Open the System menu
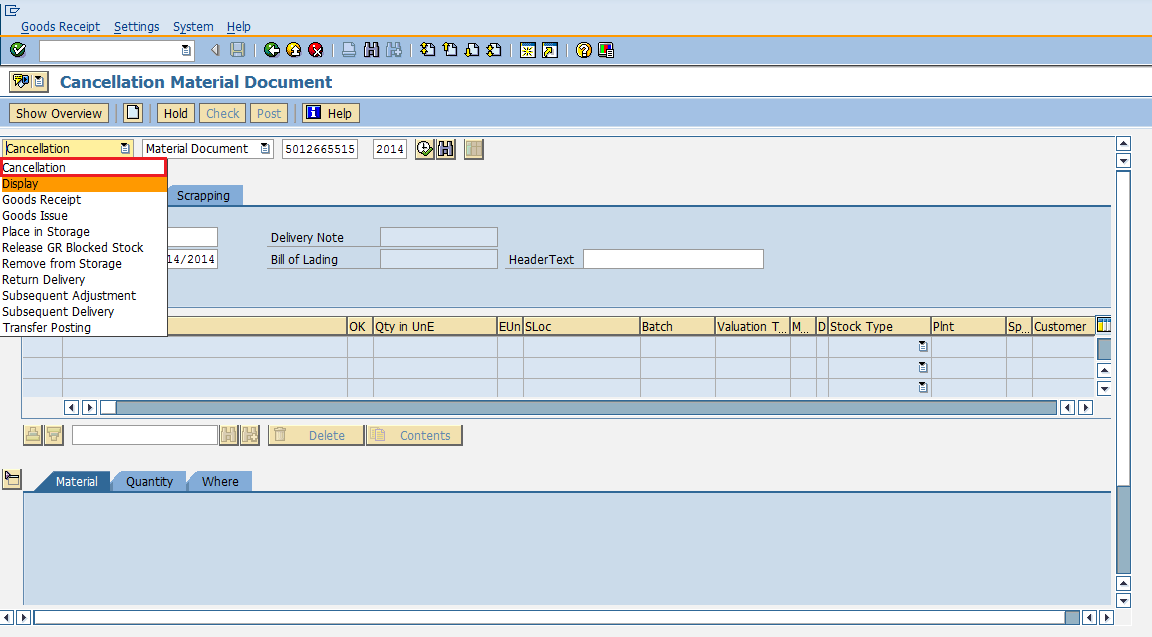This screenshot has height=637, width=1152. 193,26
